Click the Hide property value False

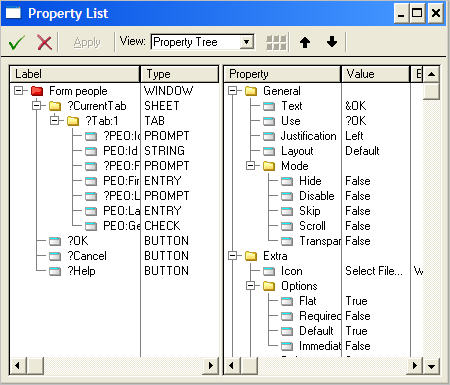[358, 181]
